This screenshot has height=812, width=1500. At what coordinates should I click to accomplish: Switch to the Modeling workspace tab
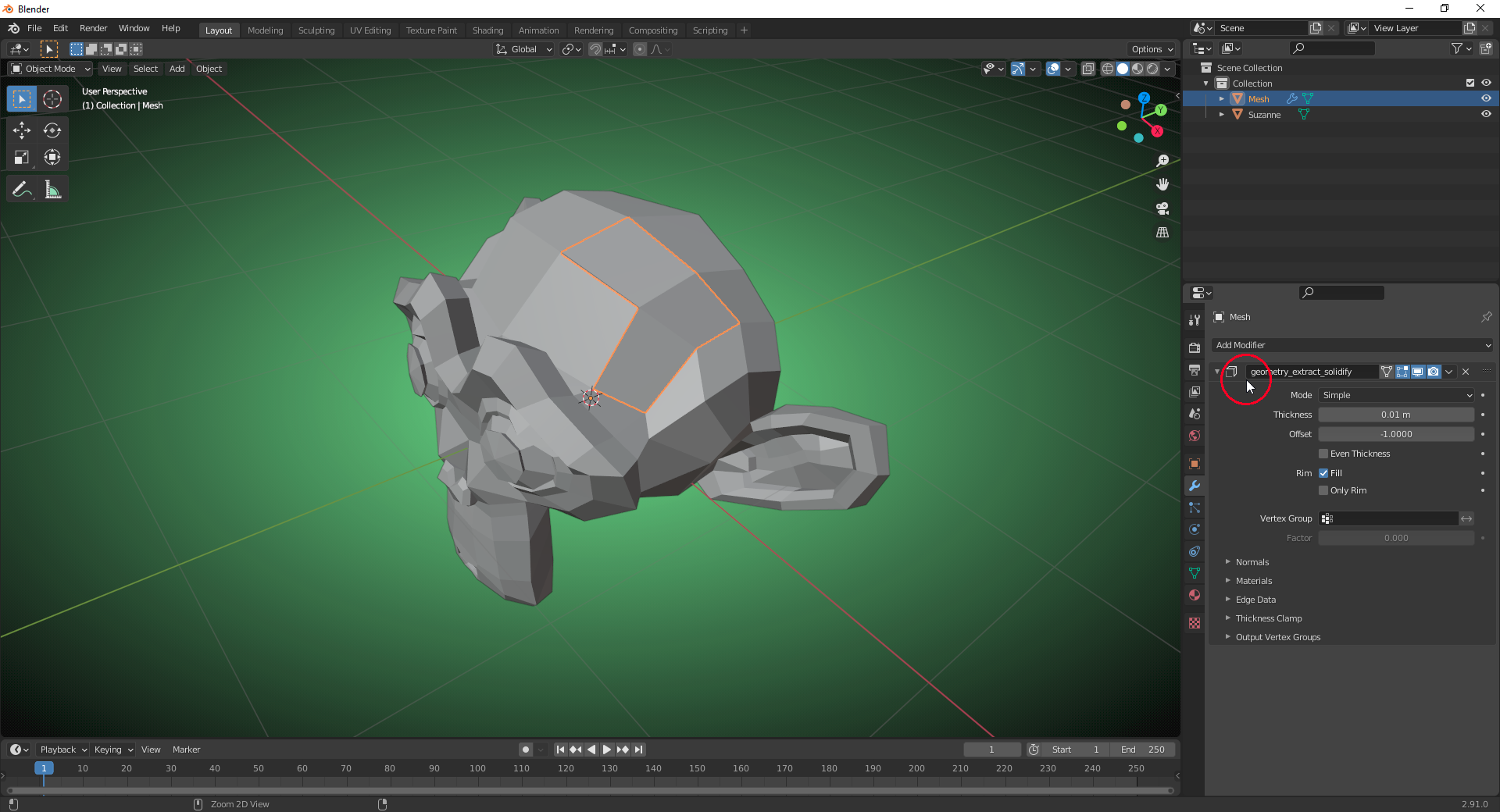pos(266,30)
